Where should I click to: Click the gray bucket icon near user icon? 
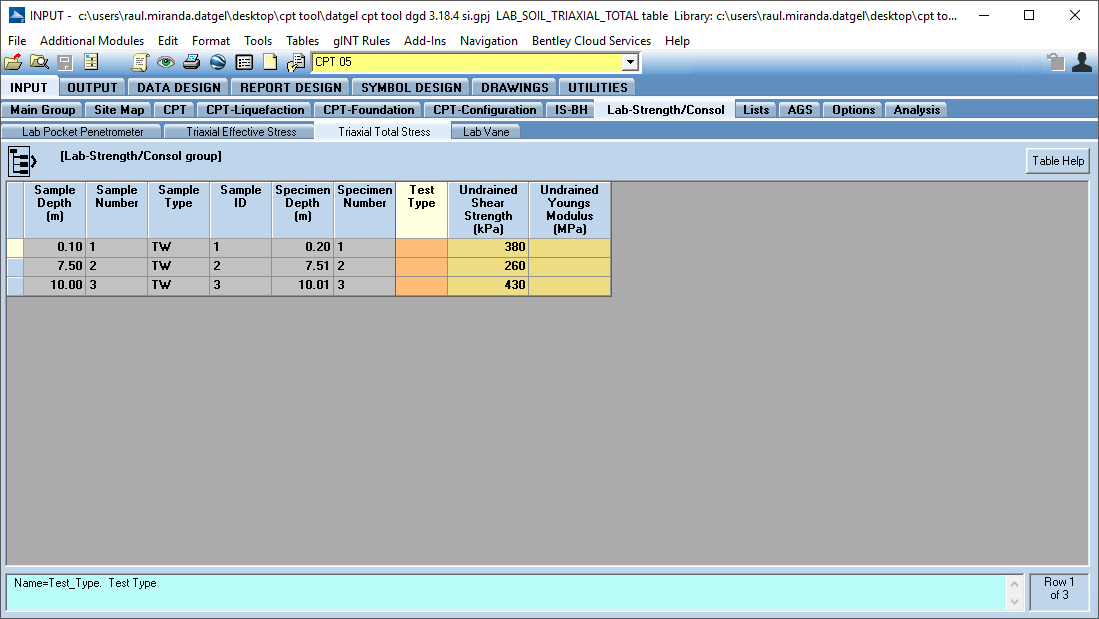point(1056,62)
